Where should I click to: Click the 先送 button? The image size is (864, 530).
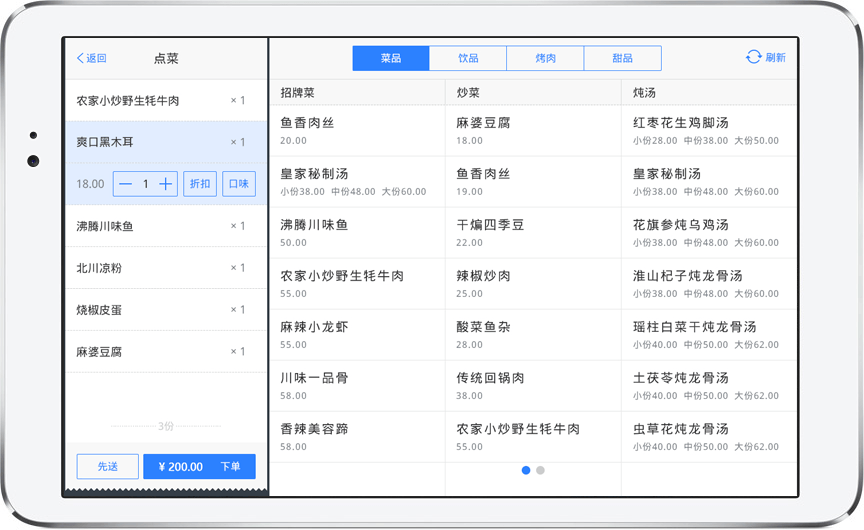(108, 467)
